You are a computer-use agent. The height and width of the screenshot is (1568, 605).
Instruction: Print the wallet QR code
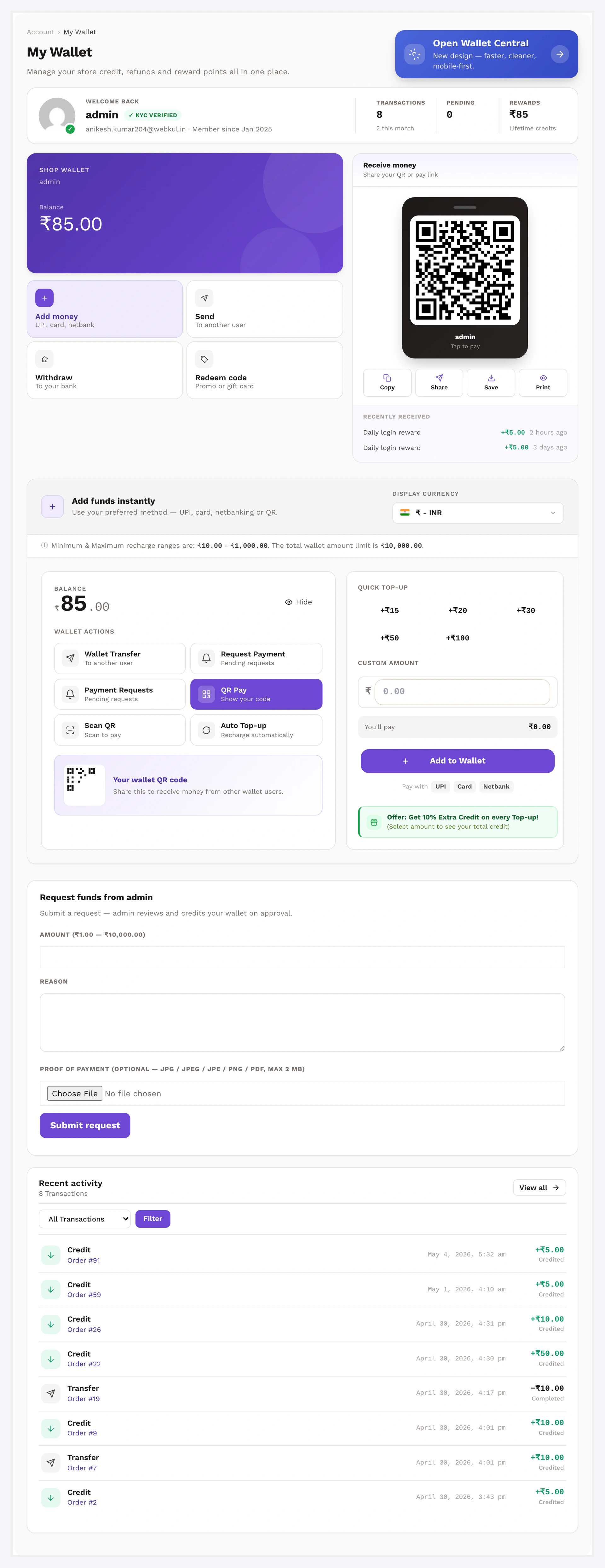click(x=543, y=382)
